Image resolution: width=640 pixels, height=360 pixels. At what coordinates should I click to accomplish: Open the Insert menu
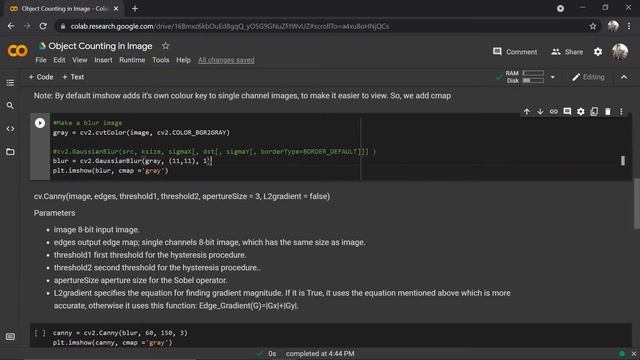coord(103,60)
